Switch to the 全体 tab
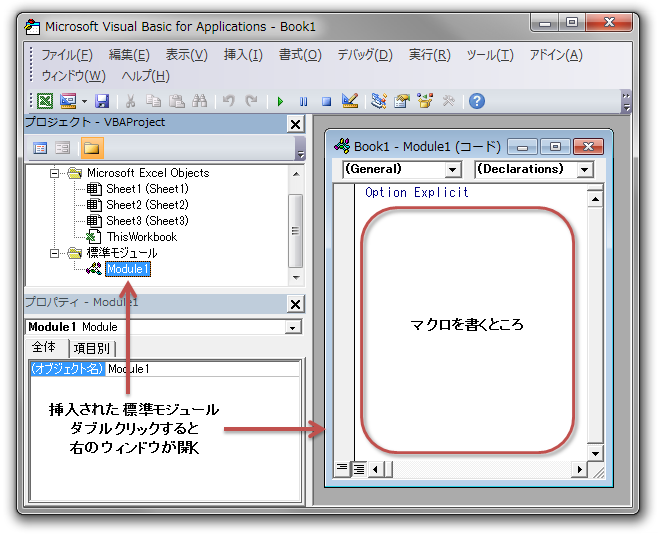This screenshot has width=658, height=534. pyautogui.click(x=44, y=347)
